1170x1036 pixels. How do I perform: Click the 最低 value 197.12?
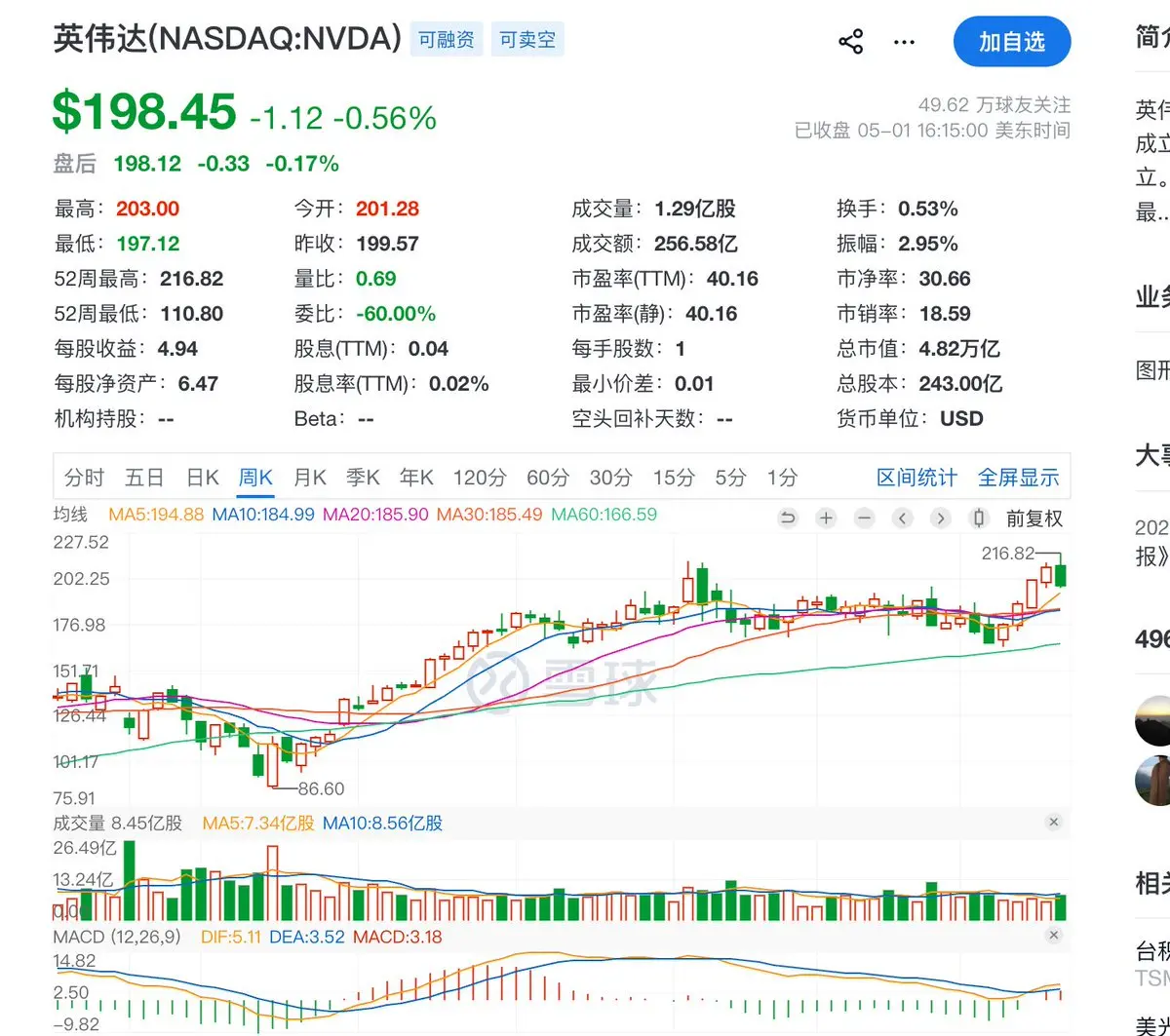[147, 244]
